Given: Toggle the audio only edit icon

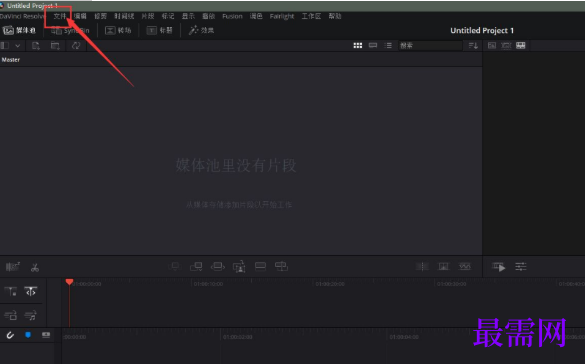Looking at the screenshot, I should point(31,316).
